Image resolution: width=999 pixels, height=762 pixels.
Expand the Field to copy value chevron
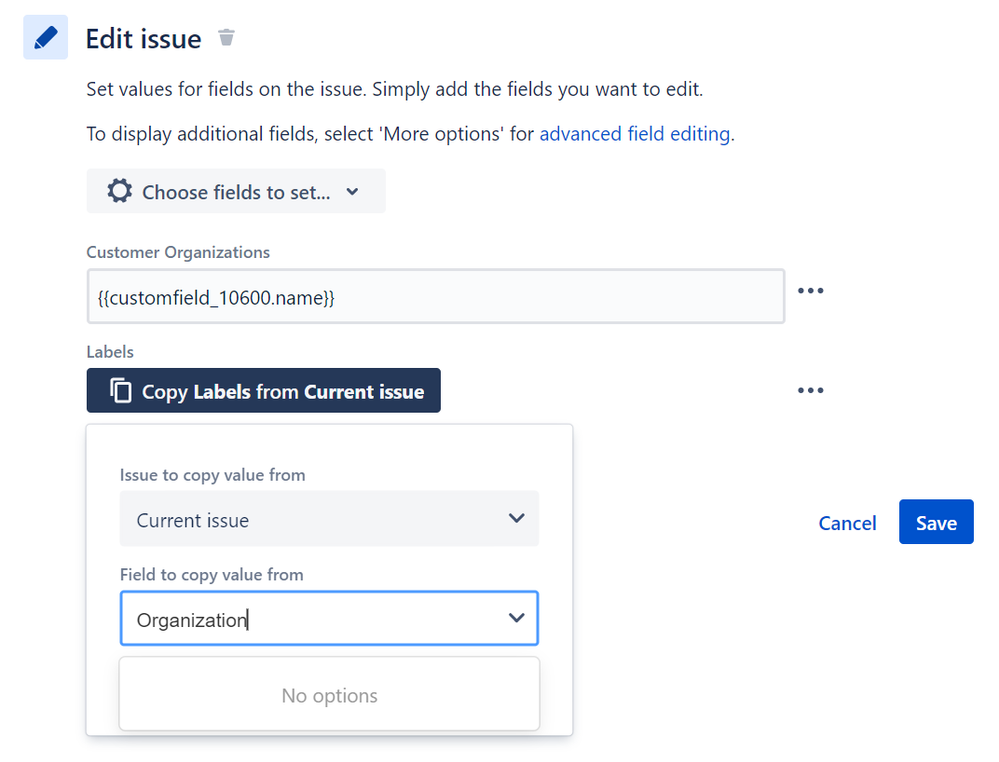coord(516,618)
